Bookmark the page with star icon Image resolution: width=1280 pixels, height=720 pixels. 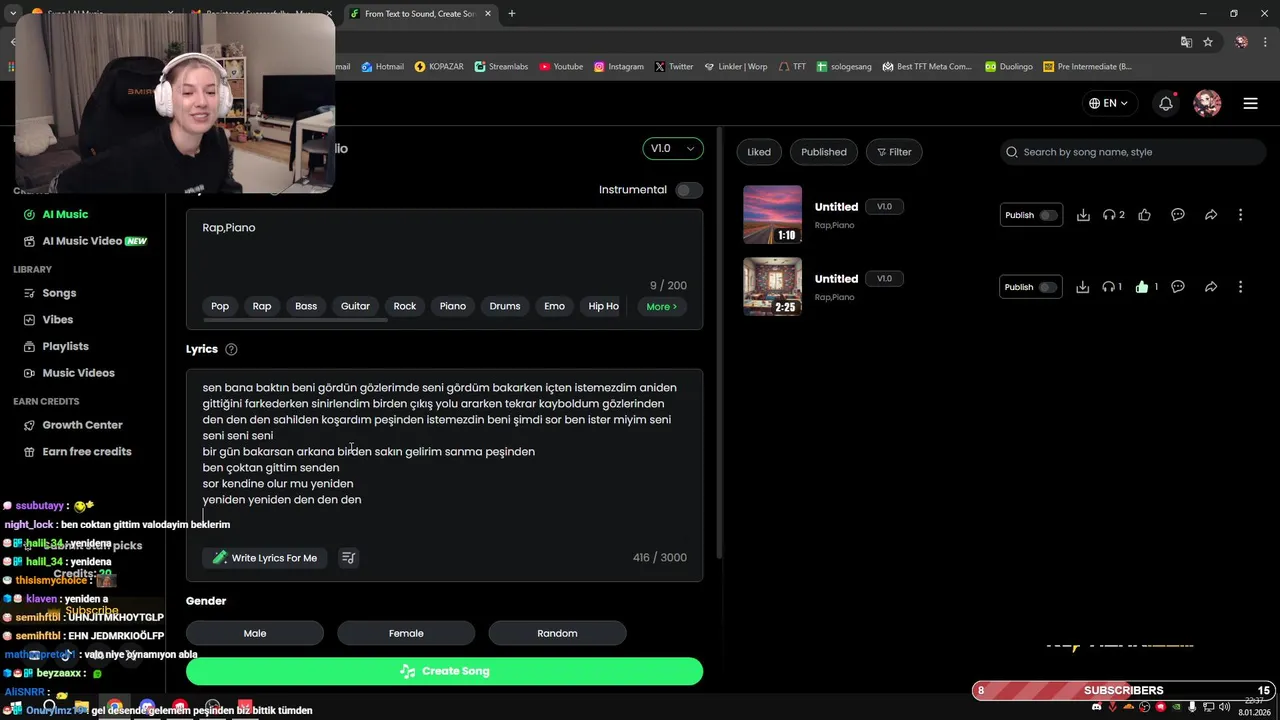[1208, 42]
